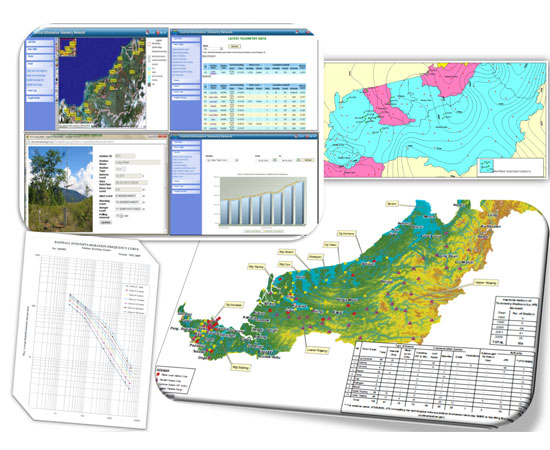550x450 pixels.
Task: Click the cyan swatch in the satellite map legend
Action: tap(149, 68)
